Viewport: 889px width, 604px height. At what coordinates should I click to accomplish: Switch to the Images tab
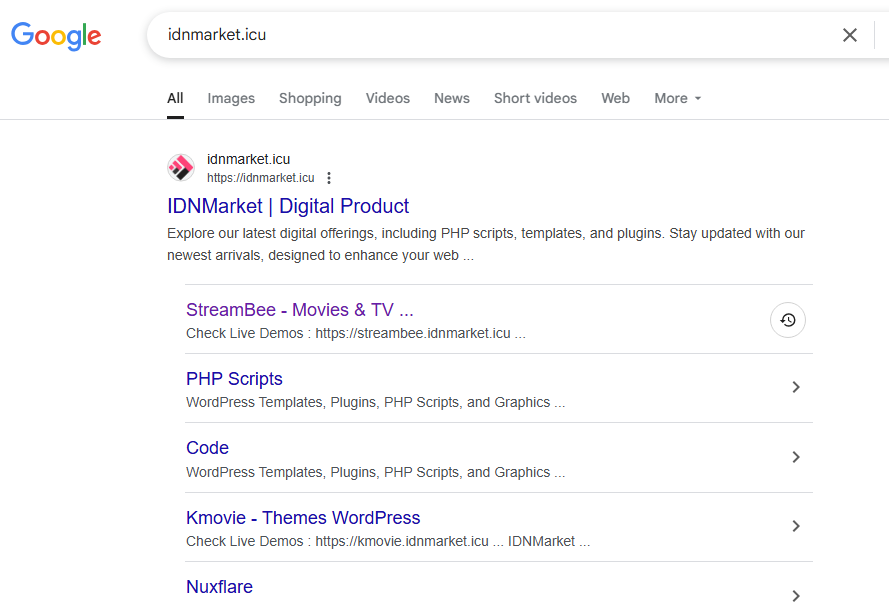coord(231,98)
